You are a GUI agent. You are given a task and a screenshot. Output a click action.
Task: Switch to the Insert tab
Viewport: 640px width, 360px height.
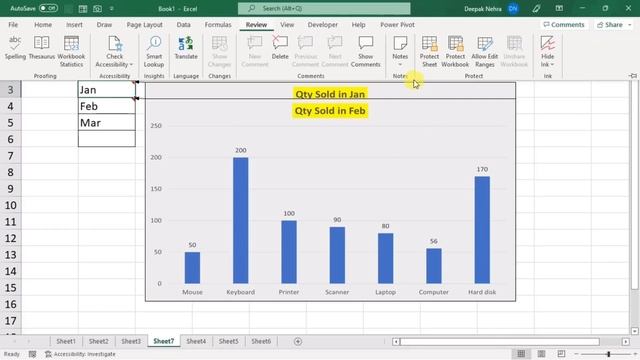(x=74, y=24)
